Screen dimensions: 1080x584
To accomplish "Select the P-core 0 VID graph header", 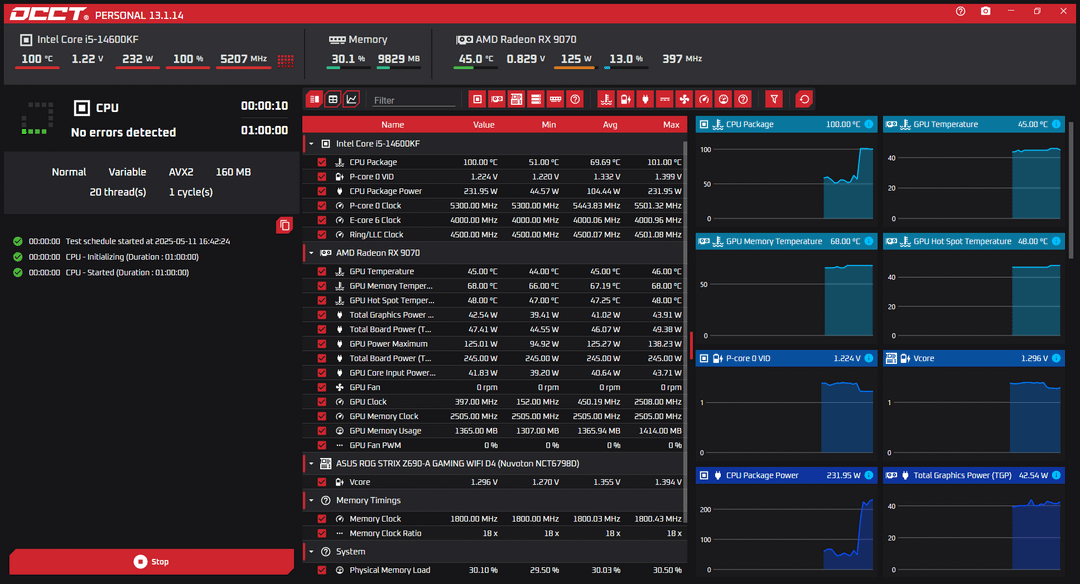I will pos(787,358).
